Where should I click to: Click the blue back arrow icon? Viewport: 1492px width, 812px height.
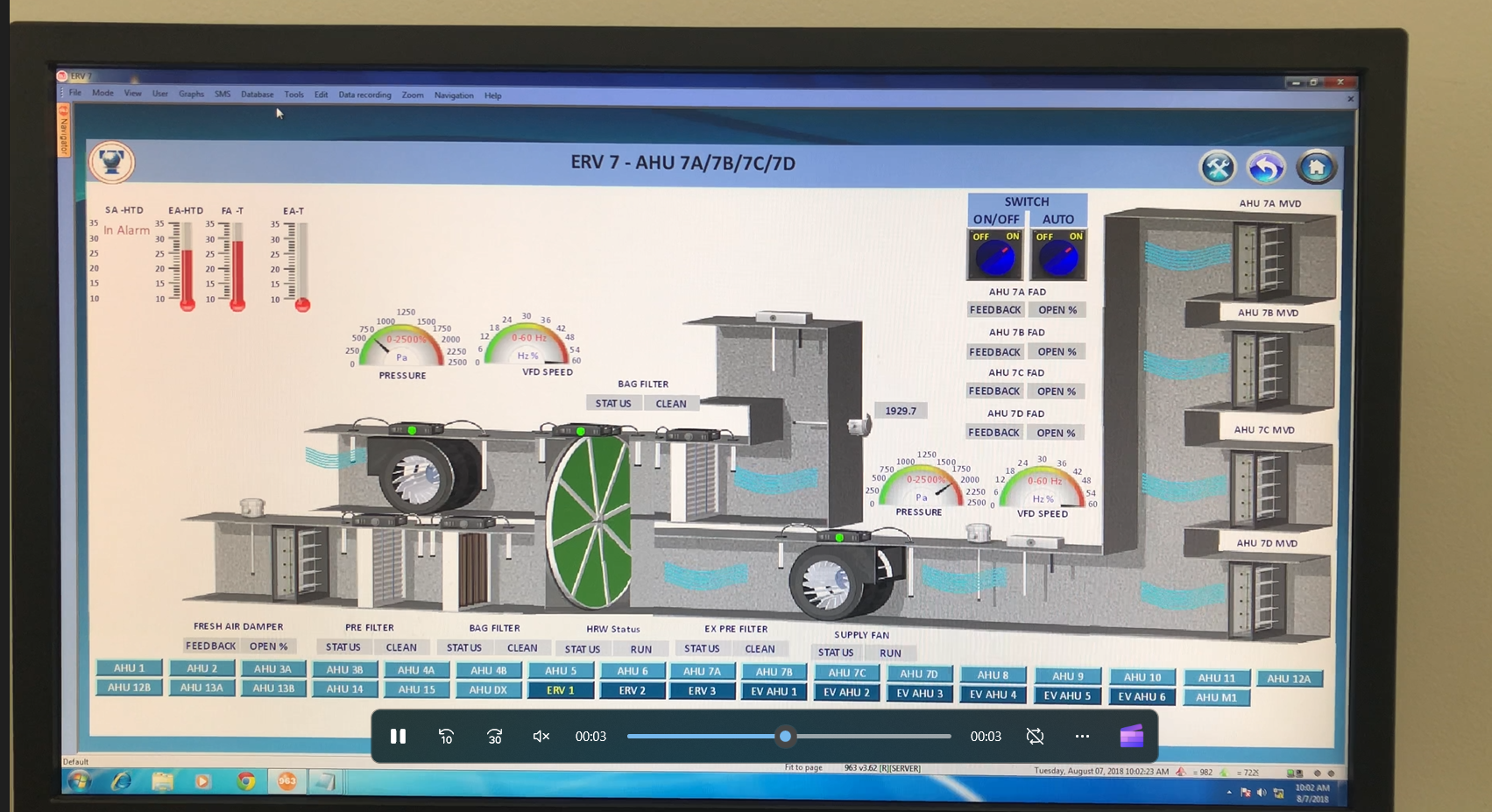coord(1266,166)
